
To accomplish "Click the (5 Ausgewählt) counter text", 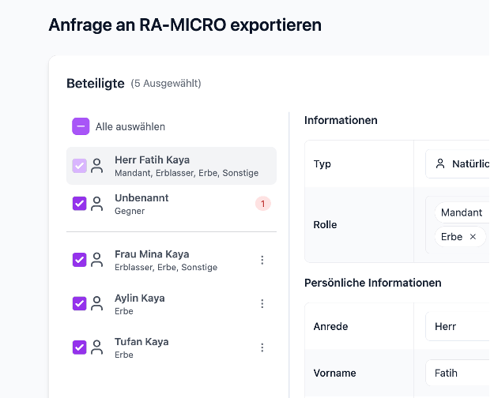I will pyautogui.click(x=166, y=83).
